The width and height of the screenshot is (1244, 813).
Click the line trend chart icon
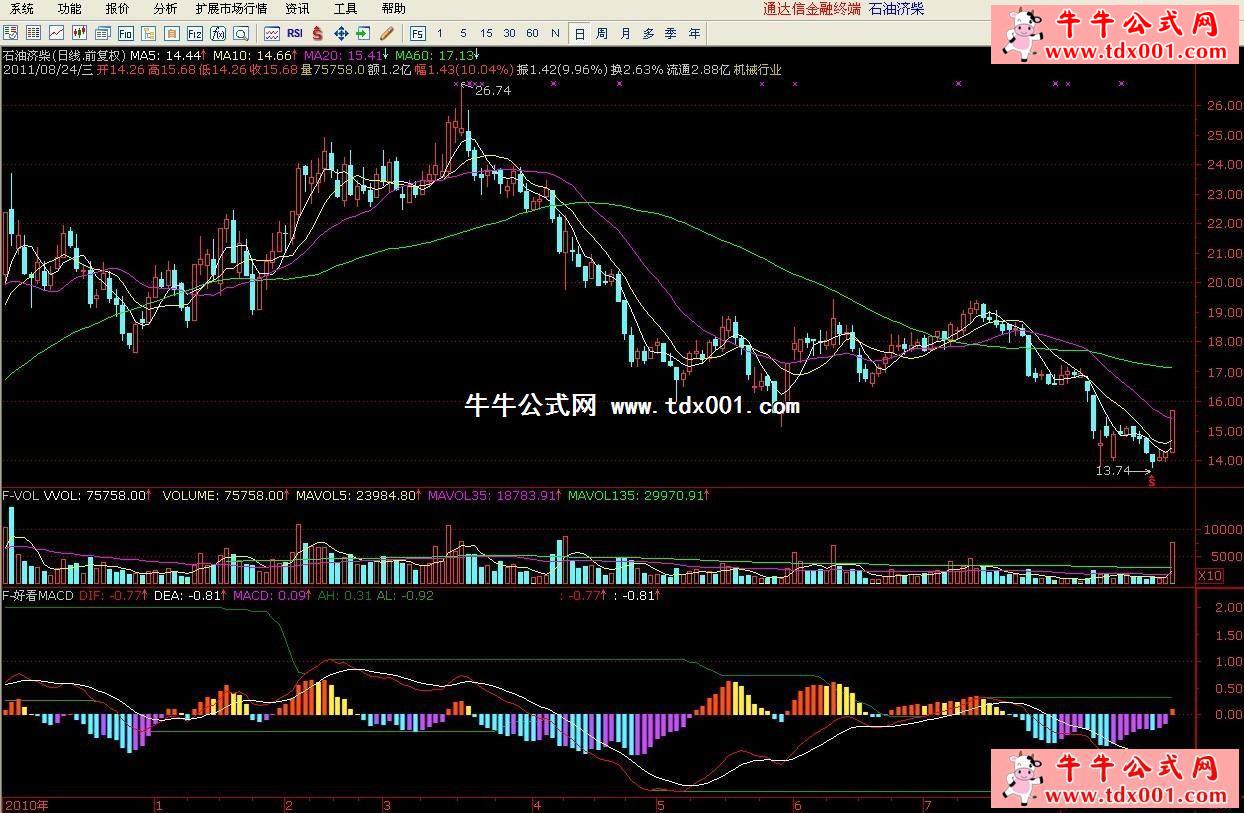(x=56, y=33)
